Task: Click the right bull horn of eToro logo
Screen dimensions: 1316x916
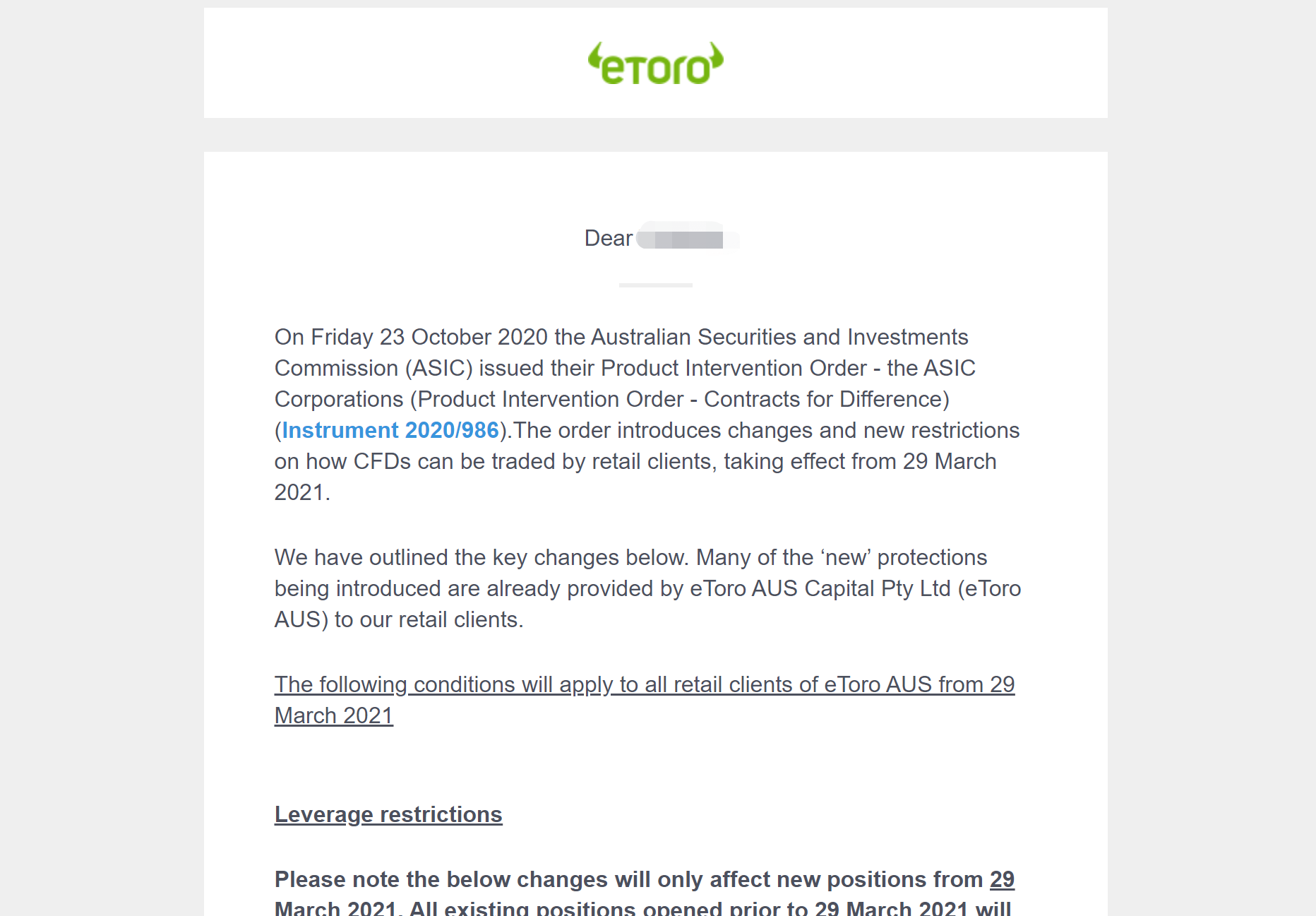Action: [716, 55]
